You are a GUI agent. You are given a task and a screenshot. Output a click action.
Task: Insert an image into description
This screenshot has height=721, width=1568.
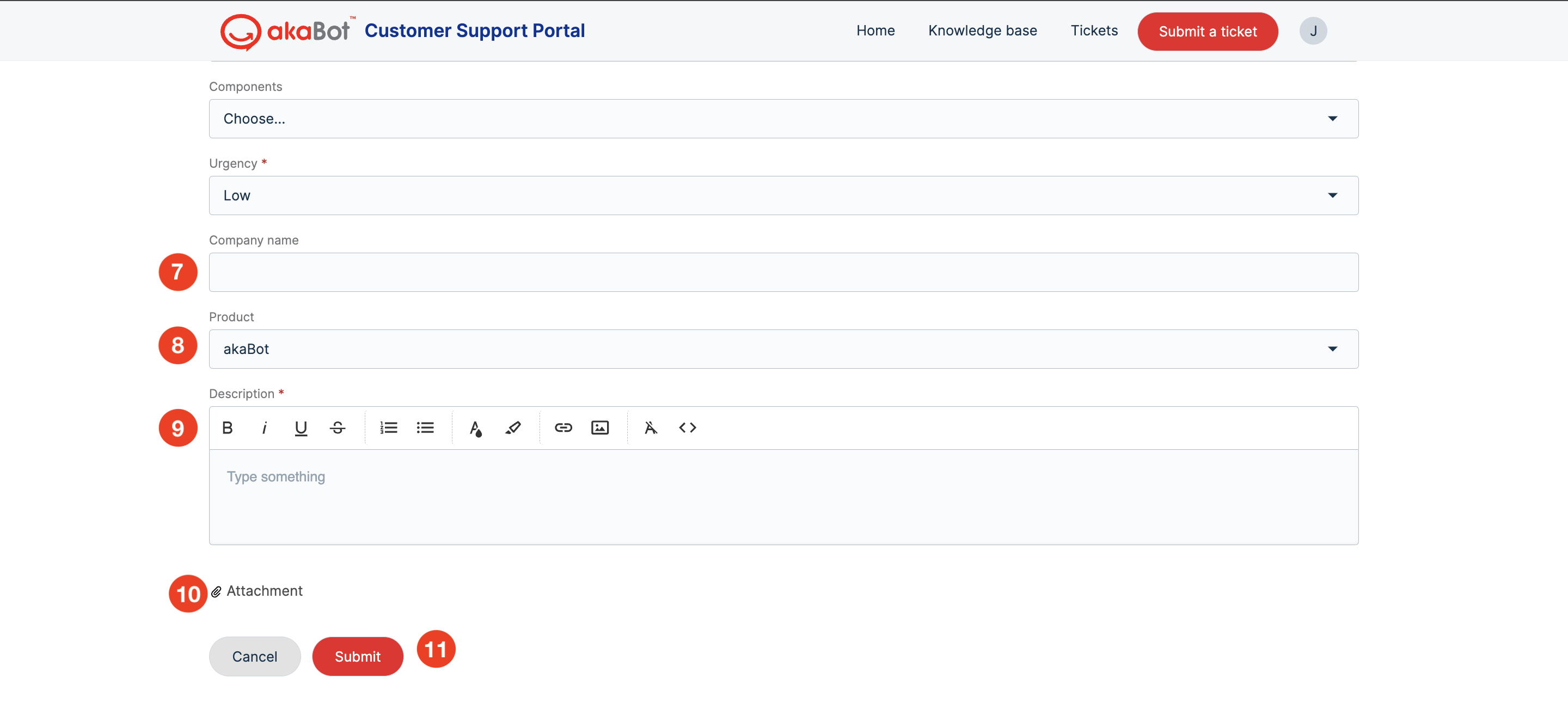tap(599, 427)
